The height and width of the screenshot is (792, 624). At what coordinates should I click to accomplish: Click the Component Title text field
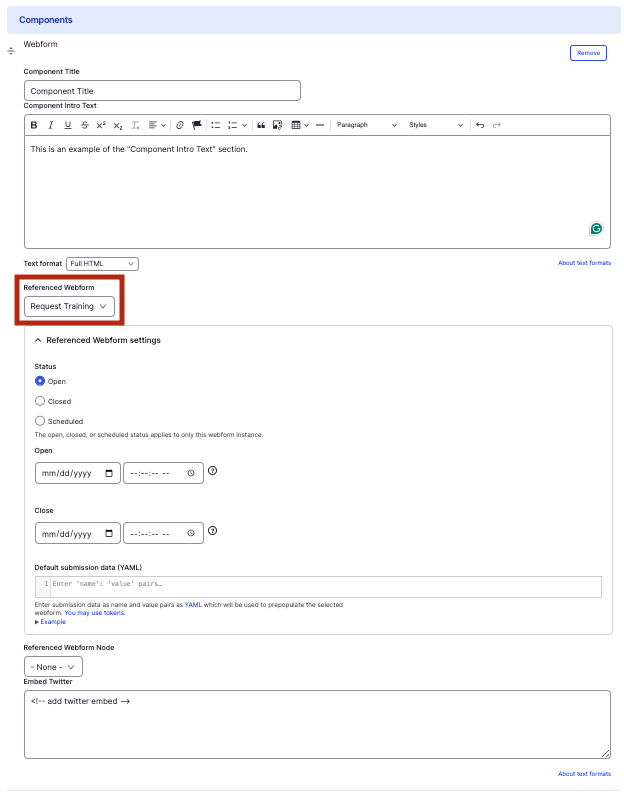[162, 91]
